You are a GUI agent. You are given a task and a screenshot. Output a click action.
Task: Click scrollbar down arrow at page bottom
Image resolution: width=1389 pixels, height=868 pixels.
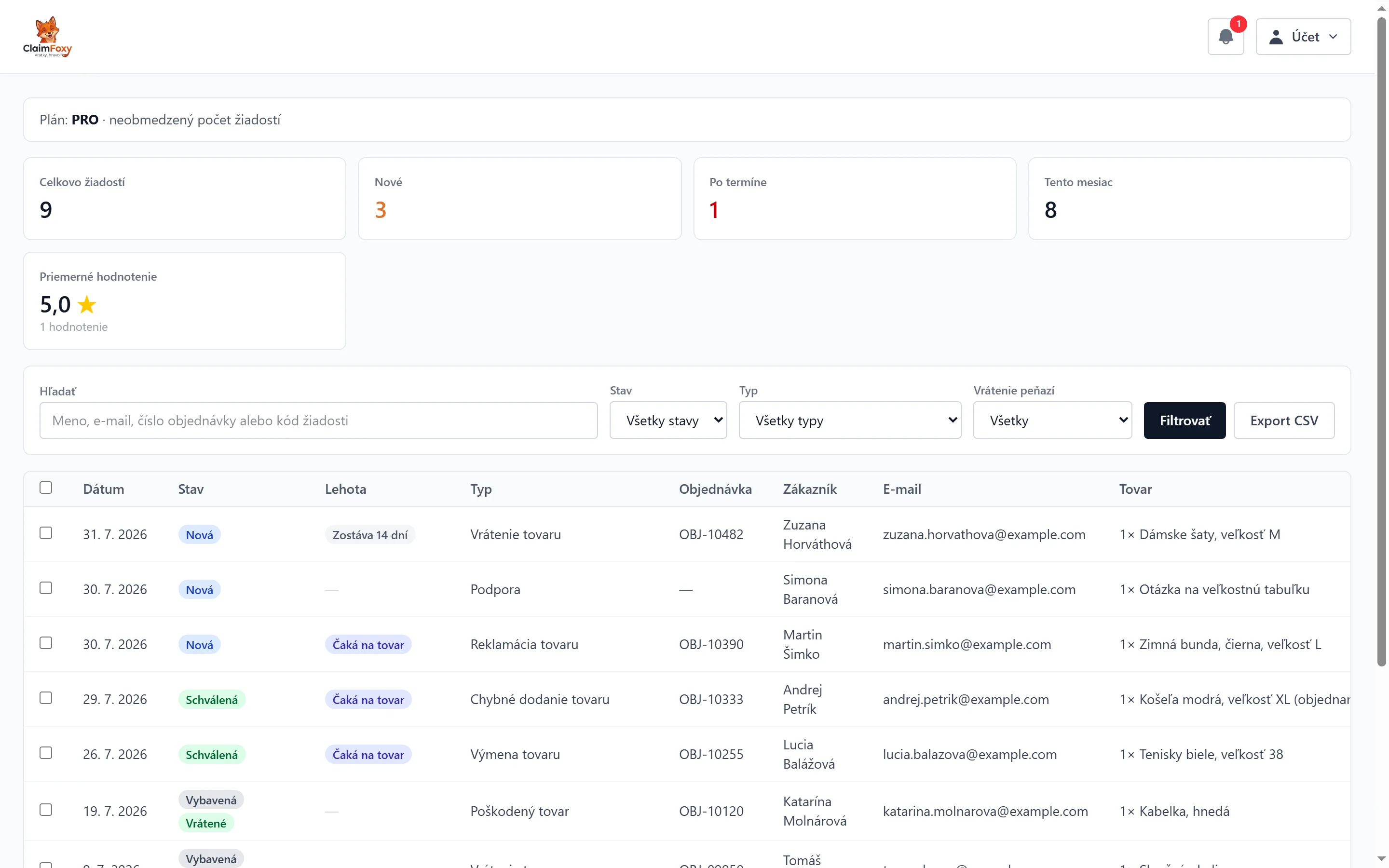point(1382,859)
